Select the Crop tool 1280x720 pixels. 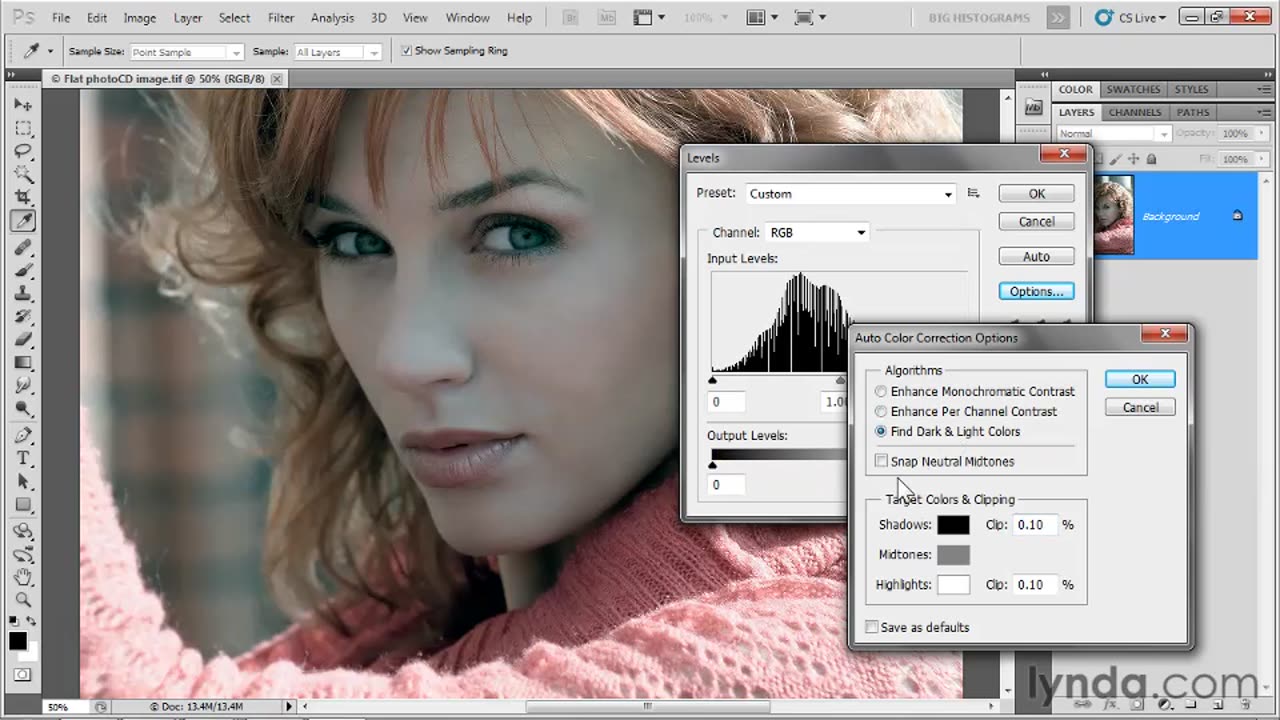point(23,197)
